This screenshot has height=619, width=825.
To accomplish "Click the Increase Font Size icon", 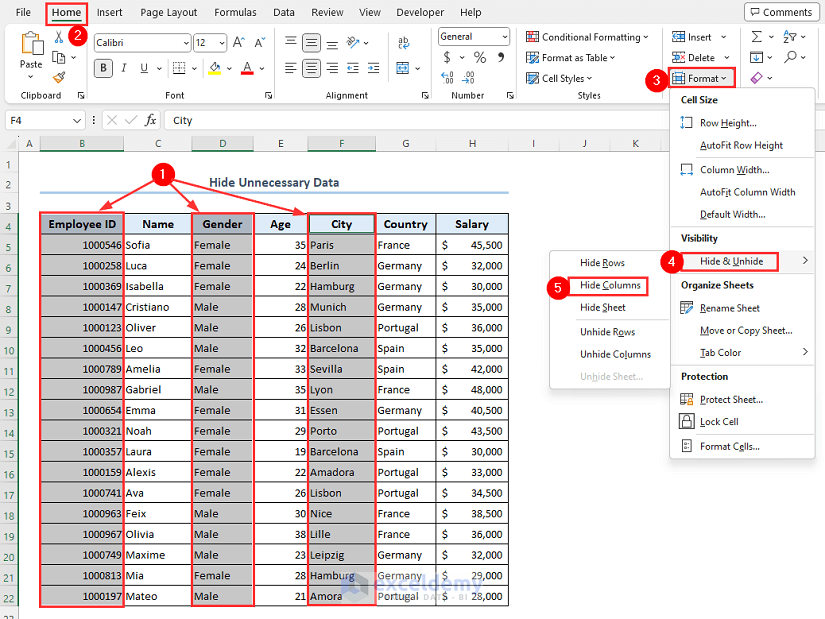I will [239, 43].
